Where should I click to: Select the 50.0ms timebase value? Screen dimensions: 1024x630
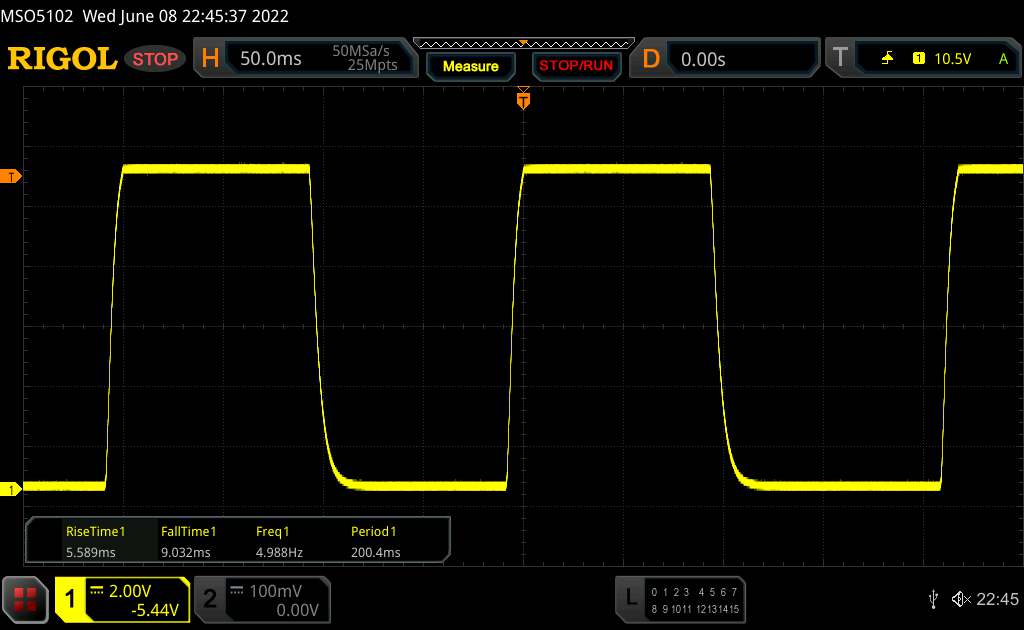tap(271, 59)
